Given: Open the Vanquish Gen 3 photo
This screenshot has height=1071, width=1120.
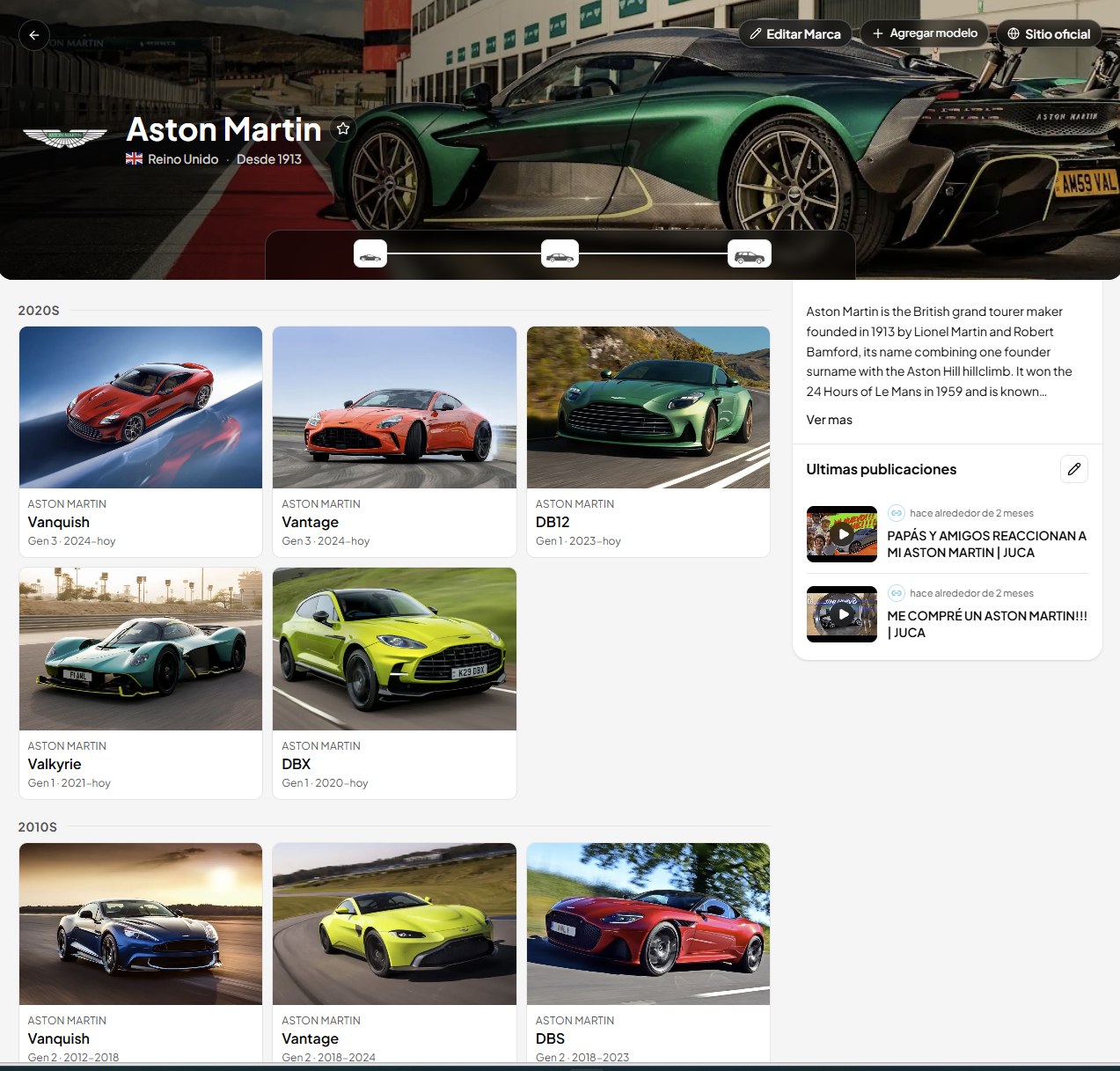Looking at the screenshot, I should point(141,407).
